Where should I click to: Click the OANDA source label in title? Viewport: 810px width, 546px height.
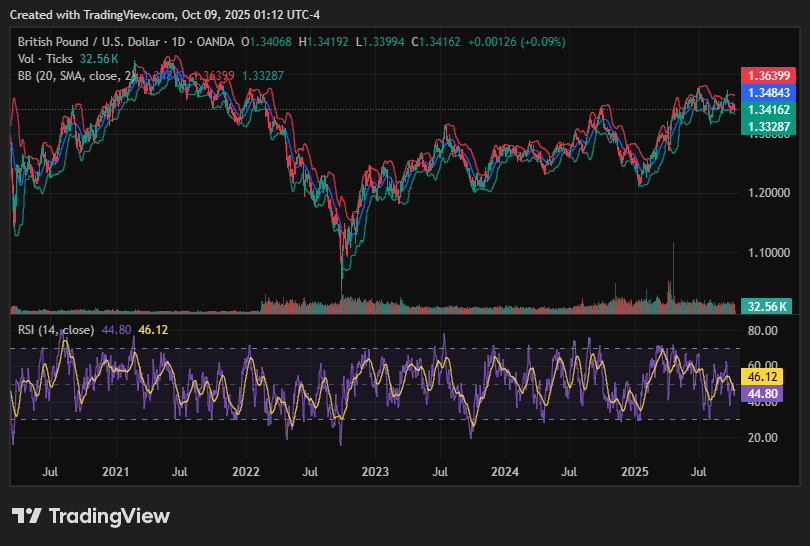[216, 42]
